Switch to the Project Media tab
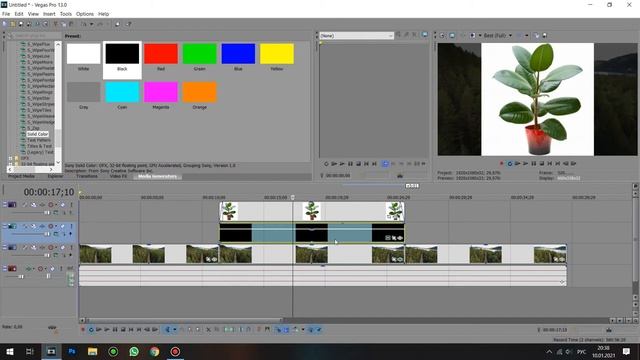This screenshot has height=360, width=640. [21, 176]
